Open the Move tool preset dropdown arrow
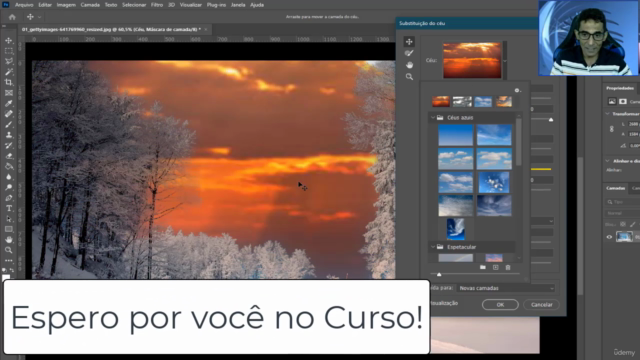Screen dimensions: 640x360 (40, 17)
